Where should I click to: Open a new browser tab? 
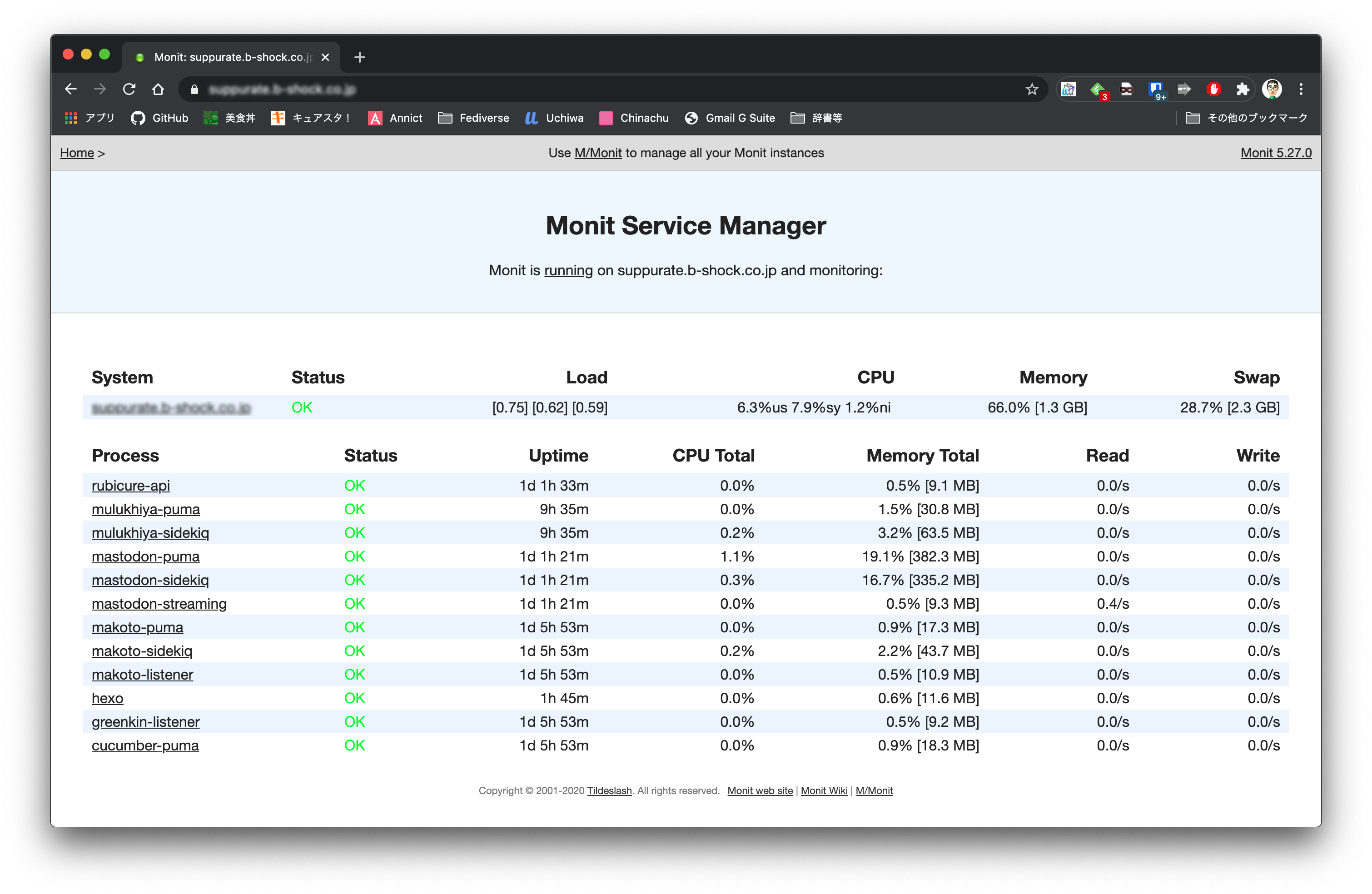[x=360, y=57]
